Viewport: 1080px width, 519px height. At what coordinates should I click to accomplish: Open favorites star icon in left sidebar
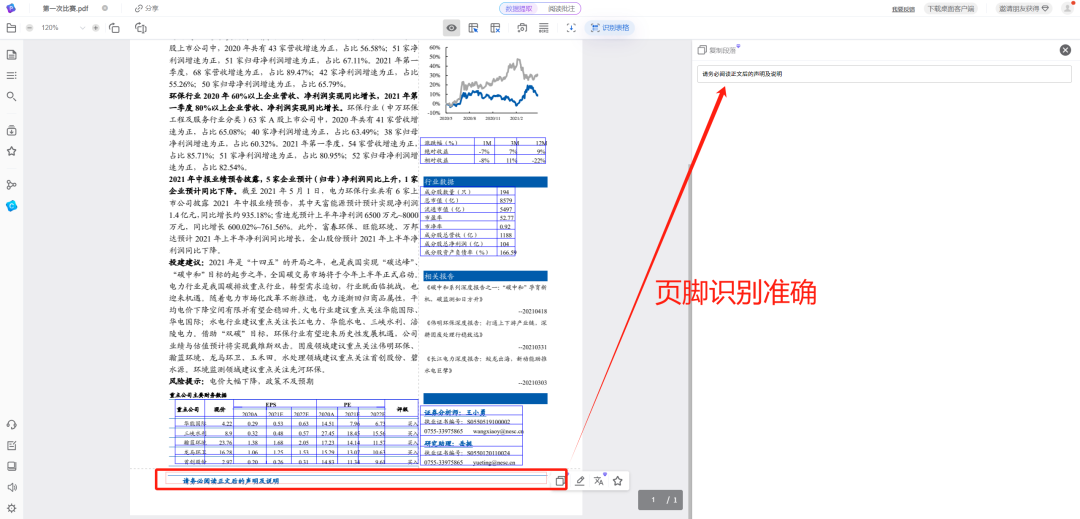[x=11, y=151]
